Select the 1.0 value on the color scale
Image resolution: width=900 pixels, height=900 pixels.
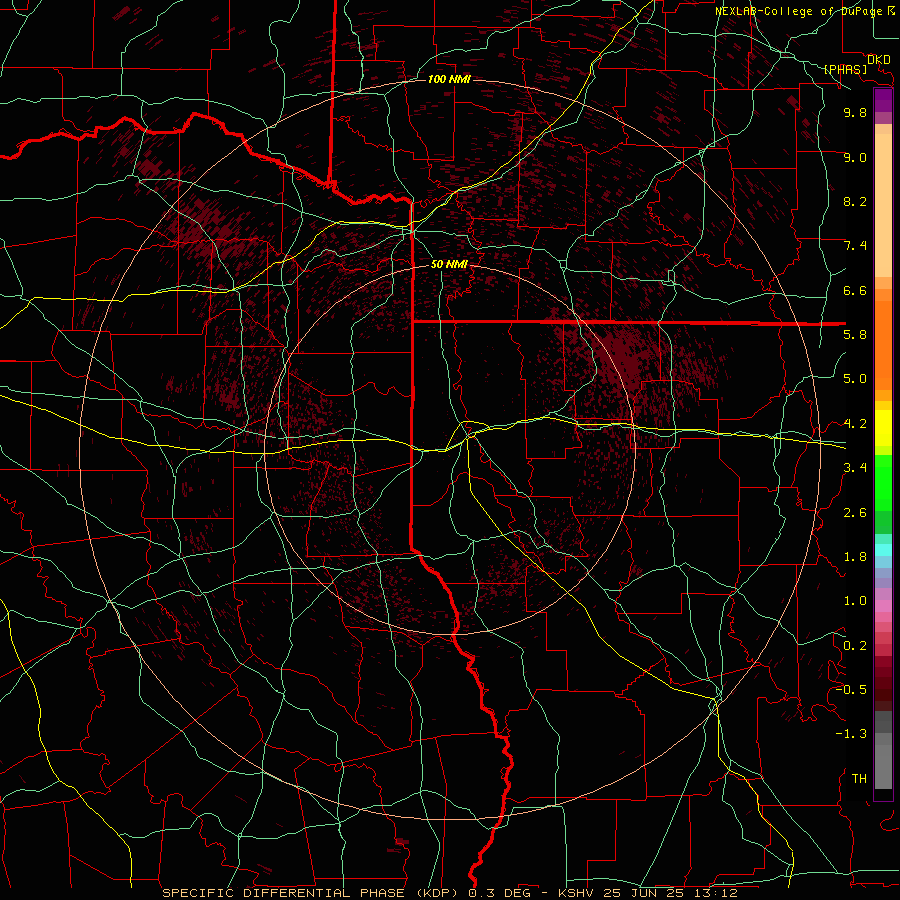(x=855, y=601)
